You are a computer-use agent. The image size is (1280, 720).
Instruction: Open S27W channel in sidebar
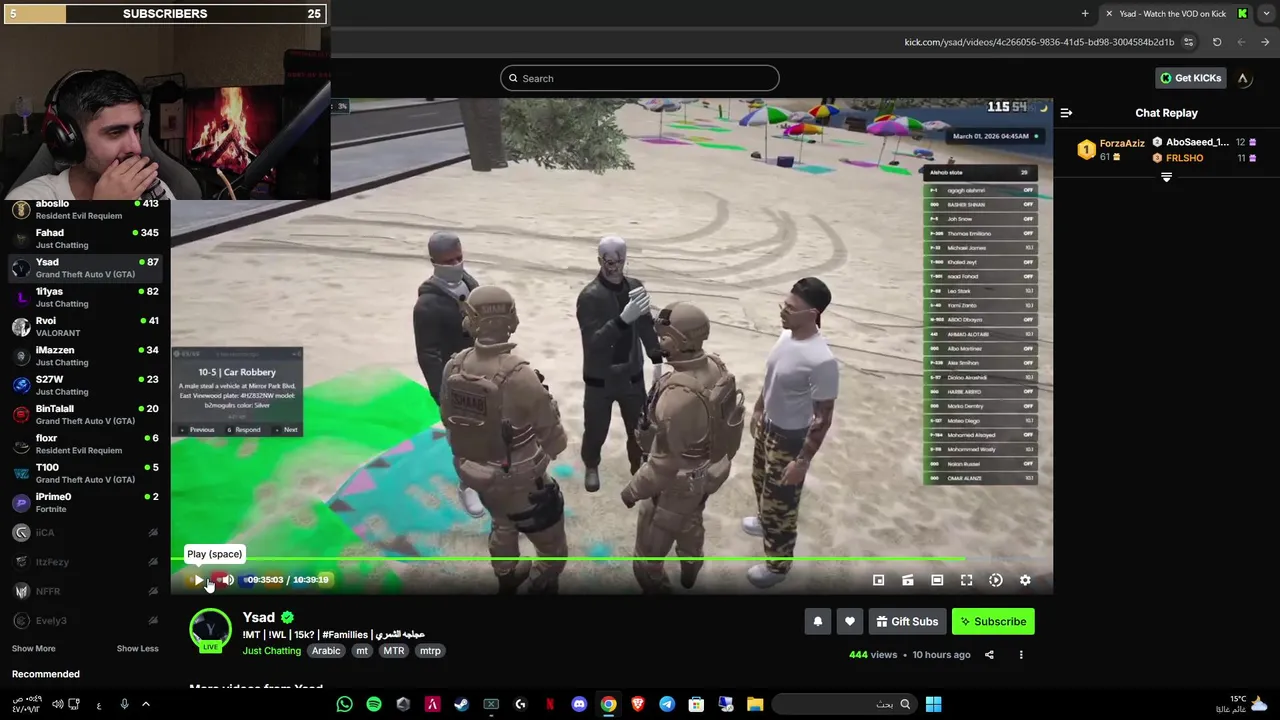click(85, 385)
